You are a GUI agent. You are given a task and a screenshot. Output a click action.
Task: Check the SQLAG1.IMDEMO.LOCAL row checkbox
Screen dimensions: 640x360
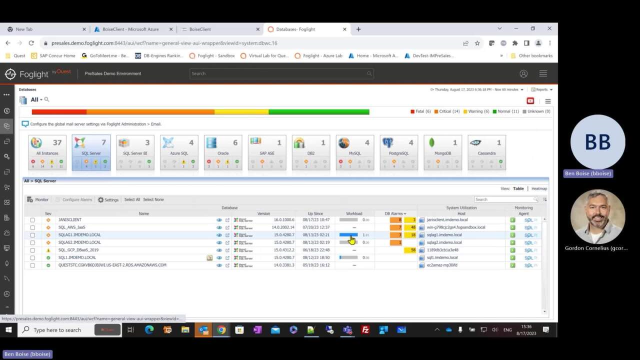click(32, 235)
